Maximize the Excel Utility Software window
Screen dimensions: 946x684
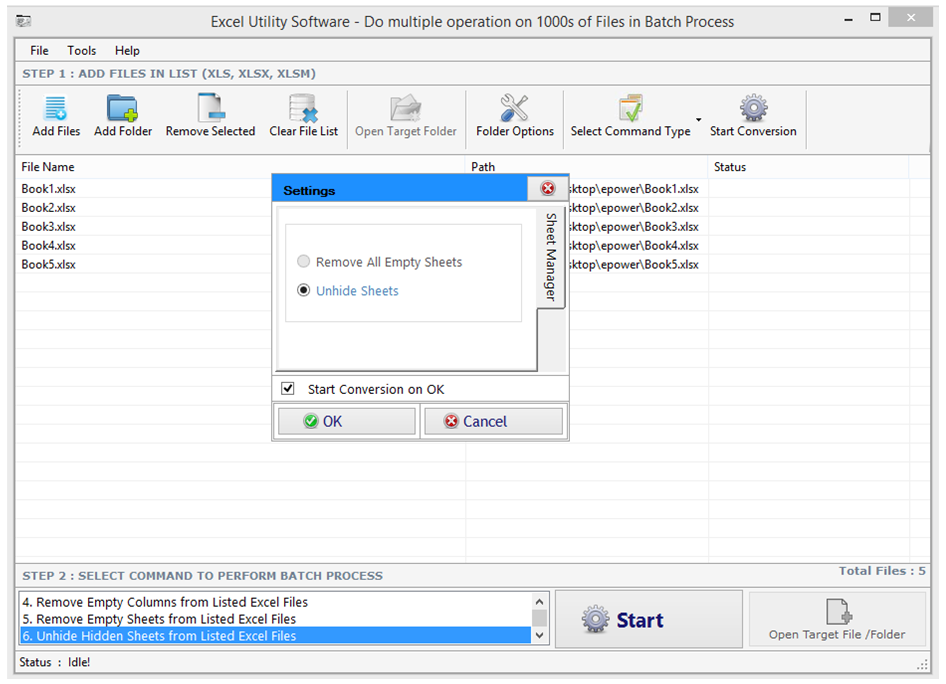tap(875, 17)
